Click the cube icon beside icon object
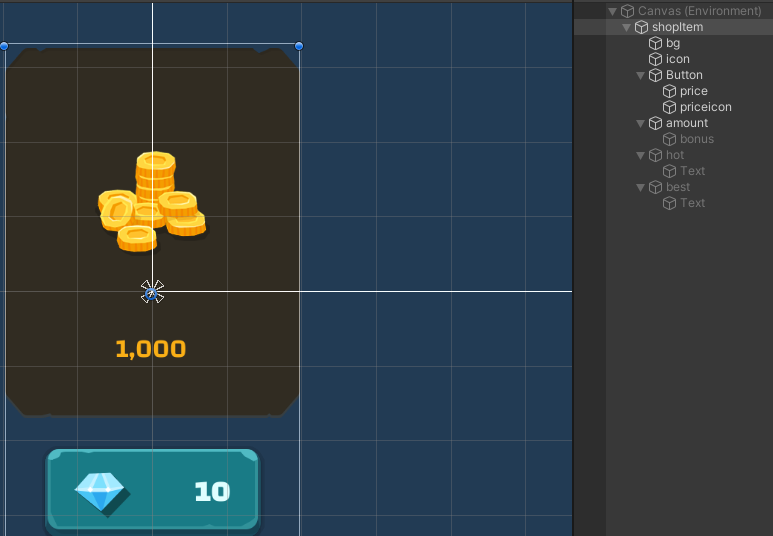Screen dimensions: 773x536 (655, 59)
